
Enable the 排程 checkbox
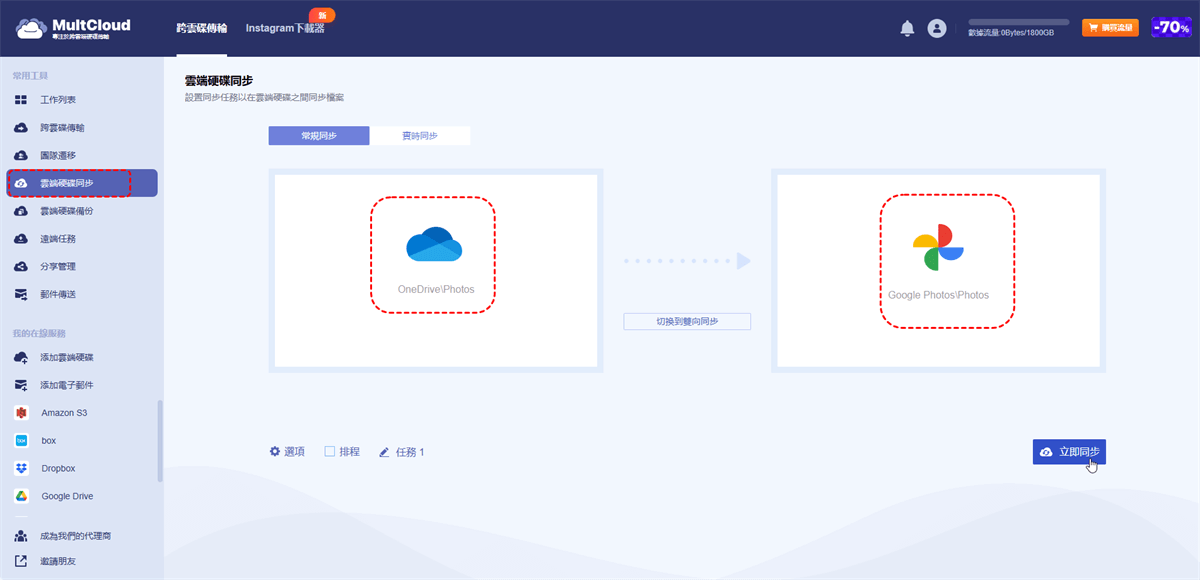tap(330, 452)
